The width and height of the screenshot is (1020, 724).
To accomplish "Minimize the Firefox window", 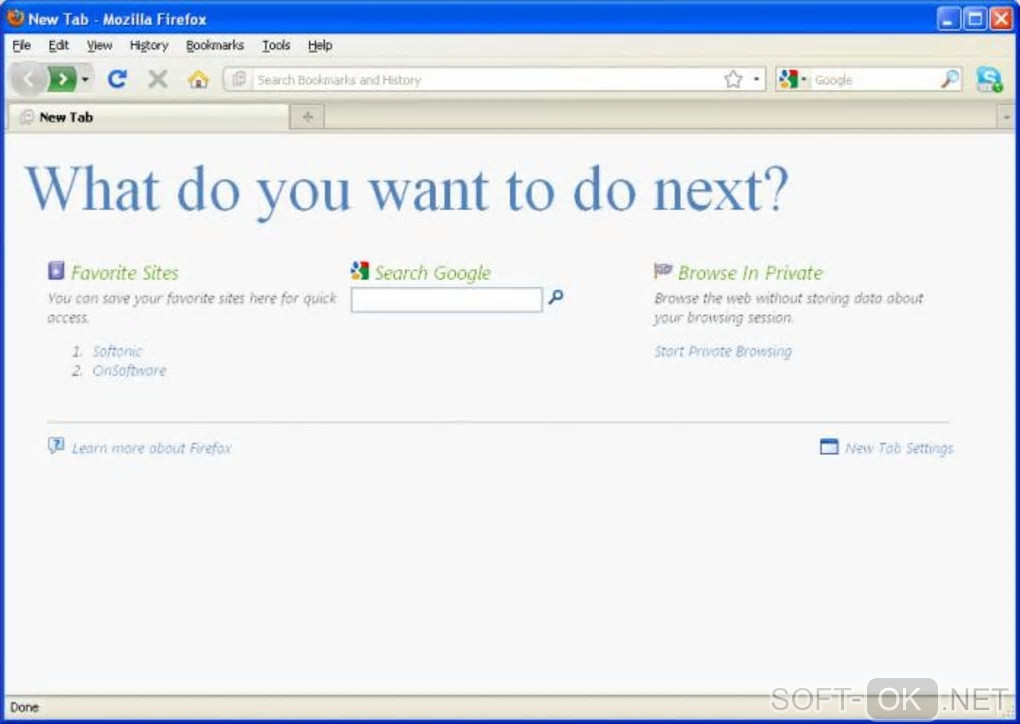I will coord(948,19).
